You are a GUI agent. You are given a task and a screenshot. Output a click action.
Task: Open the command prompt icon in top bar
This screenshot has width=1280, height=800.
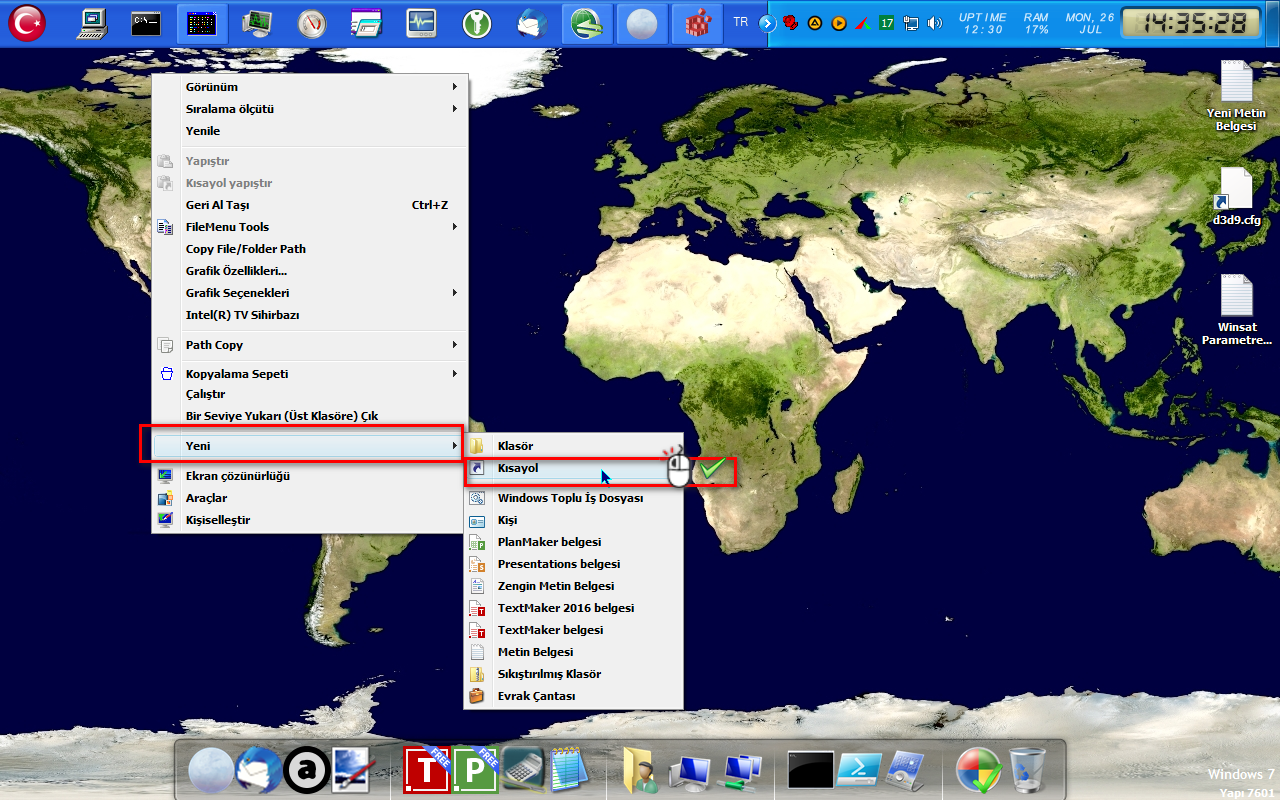[147, 23]
